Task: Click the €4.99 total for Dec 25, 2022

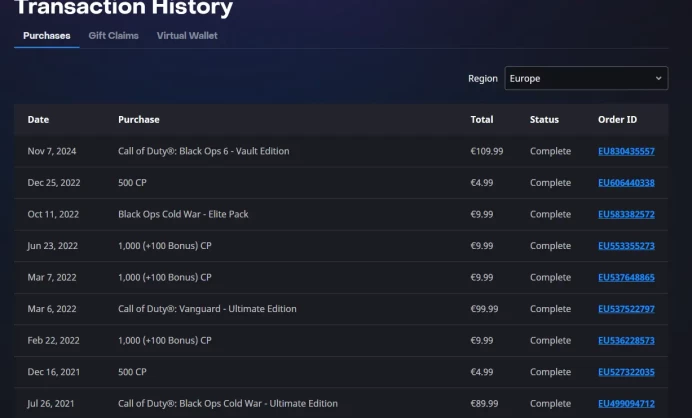Action: 482,183
